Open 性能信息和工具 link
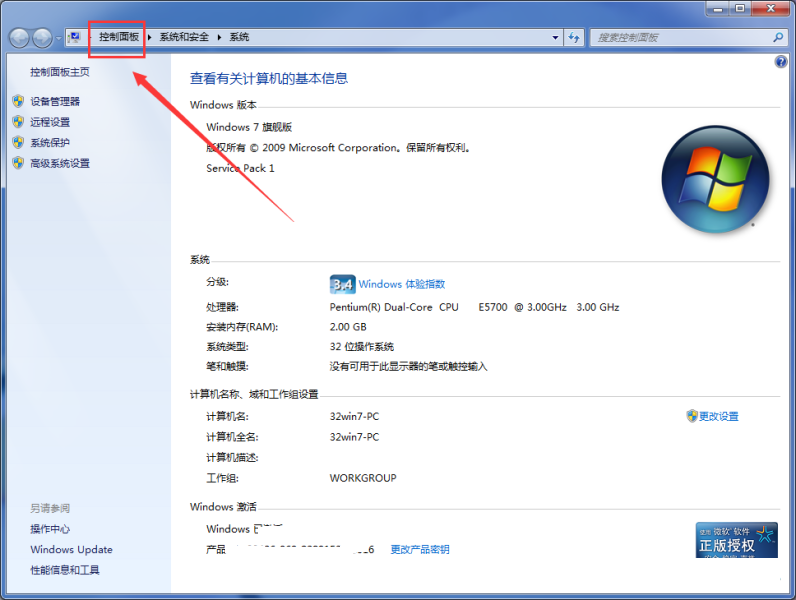The height and width of the screenshot is (600, 796). point(65,570)
